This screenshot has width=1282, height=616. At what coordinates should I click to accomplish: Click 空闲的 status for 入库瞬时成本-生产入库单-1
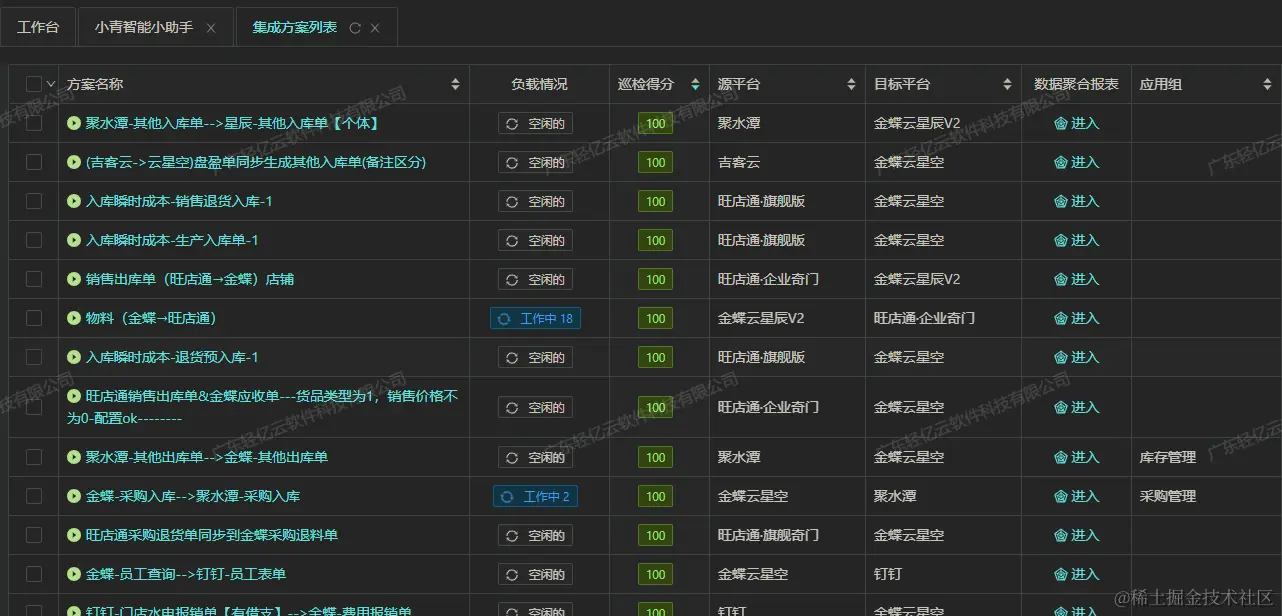pos(536,241)
